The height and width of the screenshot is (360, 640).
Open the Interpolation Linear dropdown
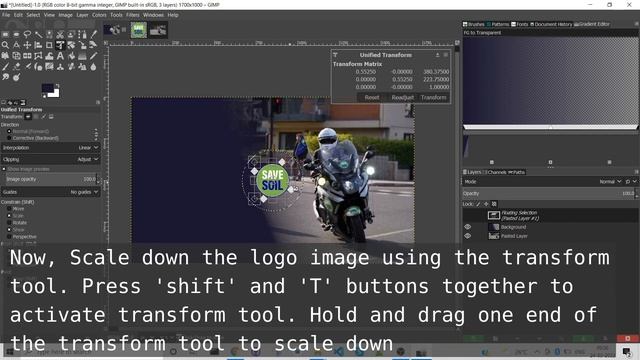pyautogui.click(x=50, y=148)
